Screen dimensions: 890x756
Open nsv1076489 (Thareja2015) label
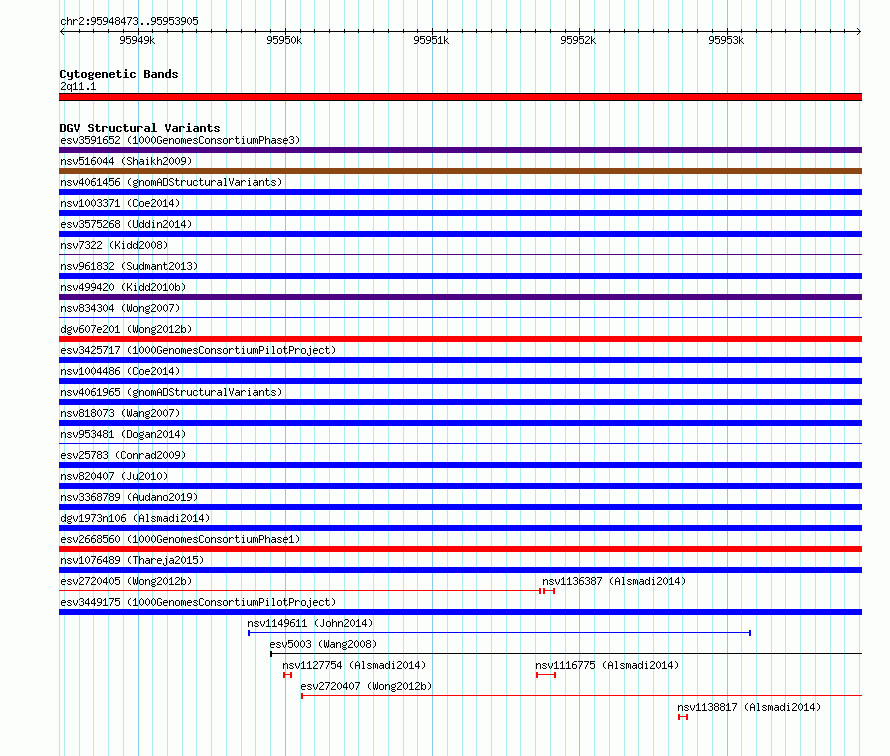pos(132,560)
